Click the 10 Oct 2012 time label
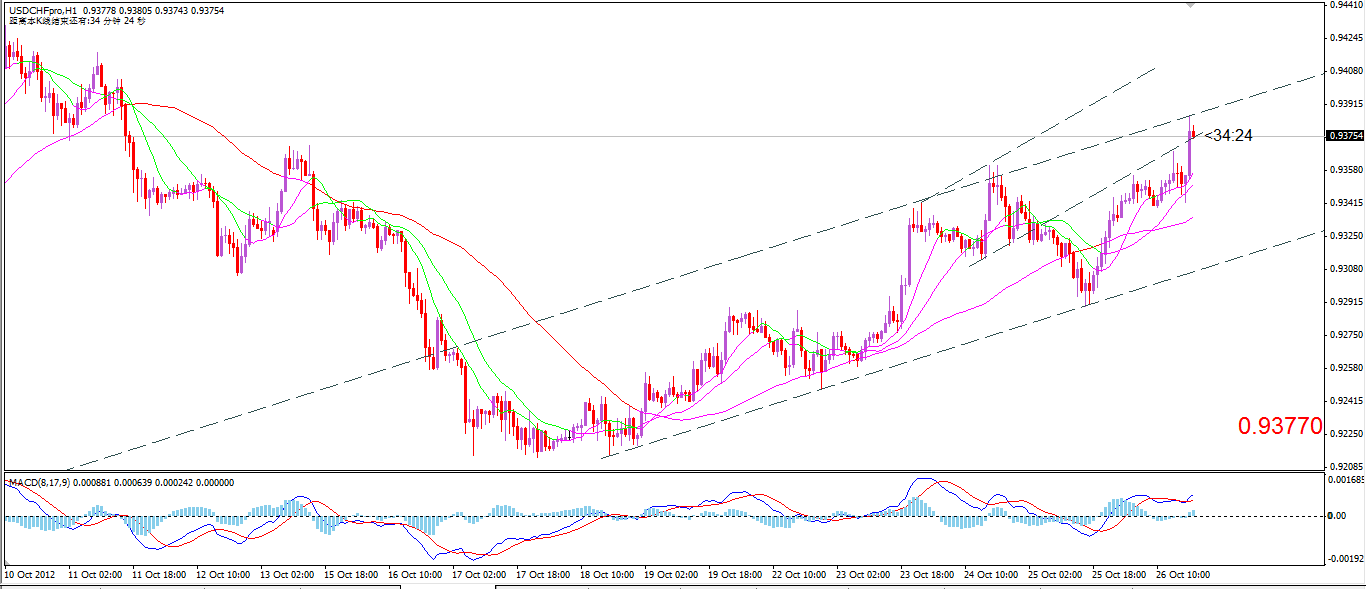Screen dimensions: 1366x589 click(30, 575)
